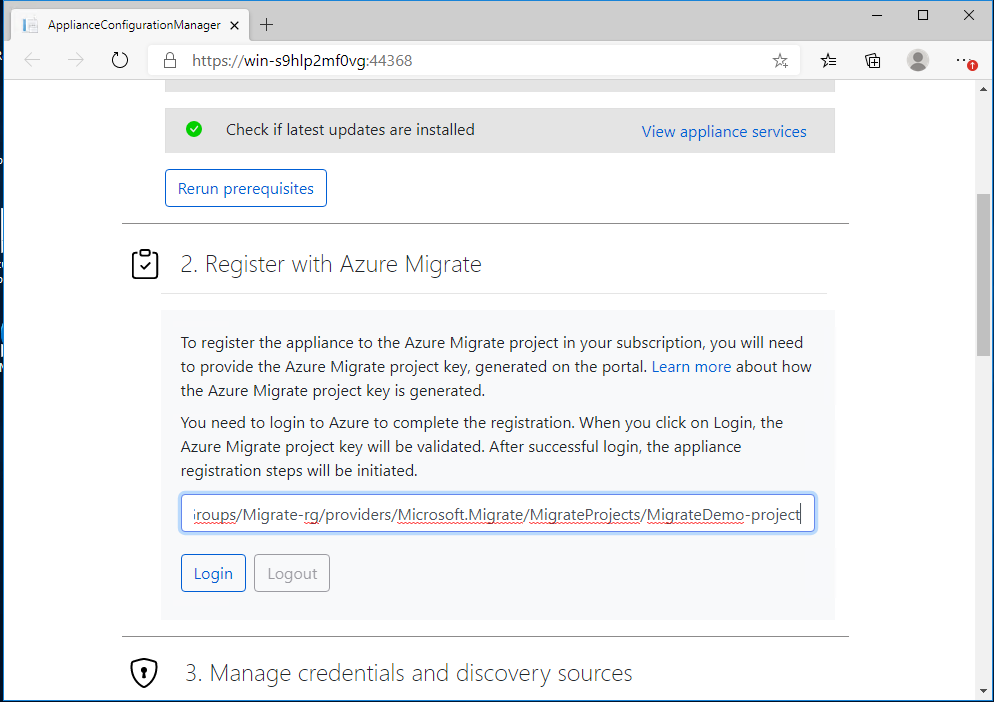
Task: Add this page to favorites with the star icon
Action: [x=780, y=60]
